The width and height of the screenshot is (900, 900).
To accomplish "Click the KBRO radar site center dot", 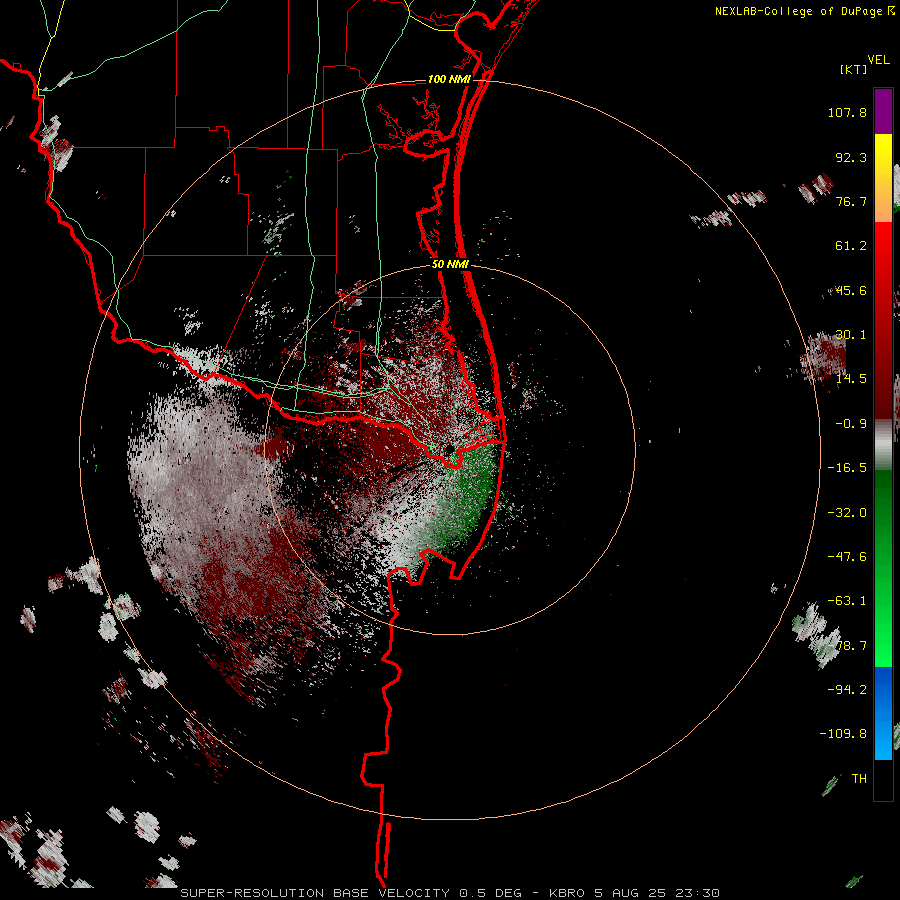I will click(450, 449).
